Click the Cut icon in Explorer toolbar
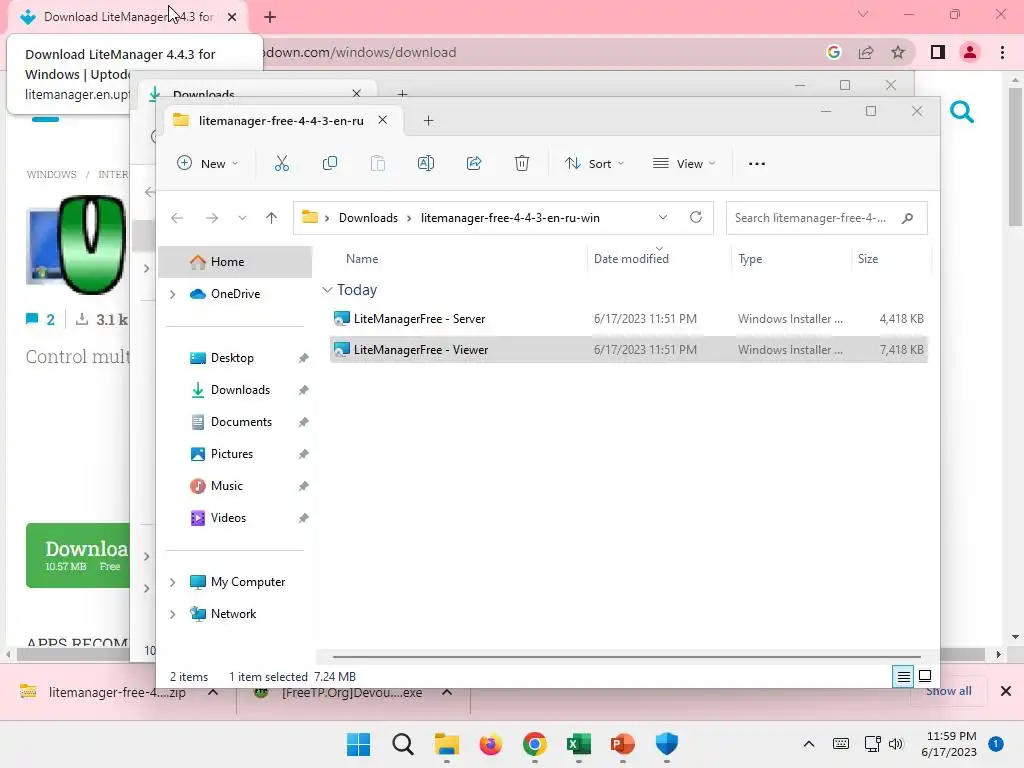The height and width of the screenshot is (768, 1024). coord(281,163)
